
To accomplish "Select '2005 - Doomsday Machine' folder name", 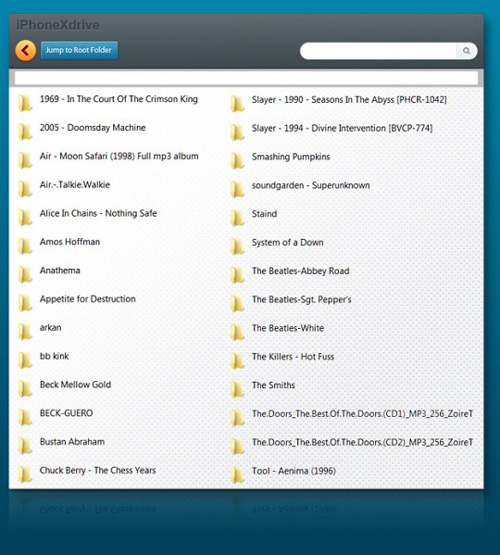I will (93, 127).
